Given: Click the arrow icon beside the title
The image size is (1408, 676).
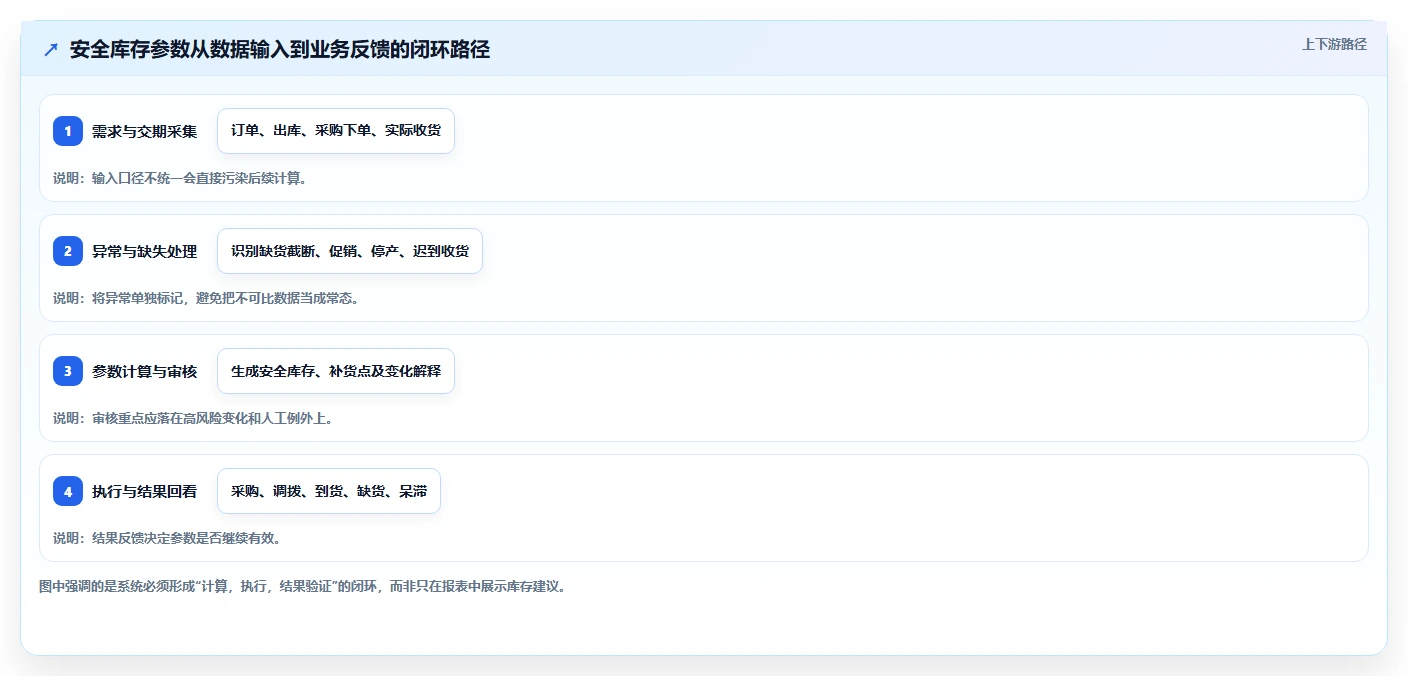Looking at the screenshot, I should [x=51, y=50].
